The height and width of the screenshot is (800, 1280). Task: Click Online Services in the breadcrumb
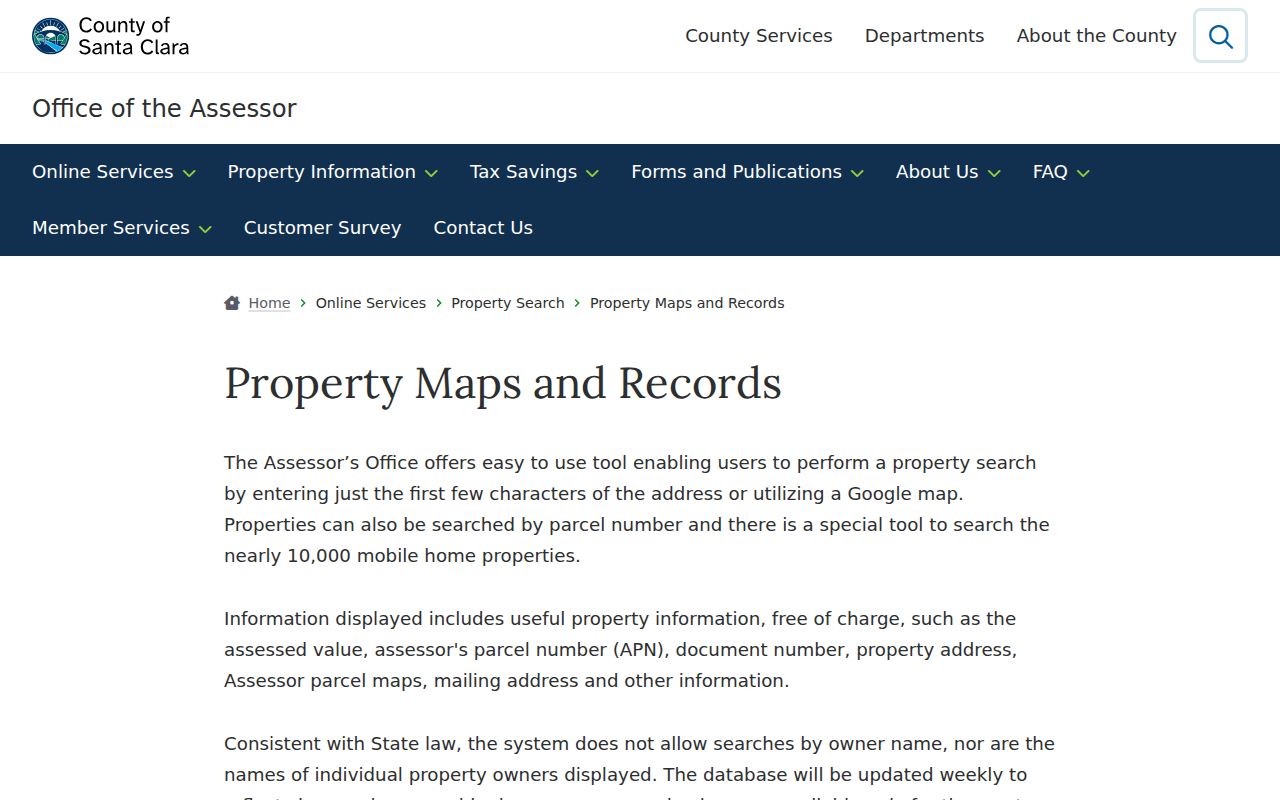371,303
